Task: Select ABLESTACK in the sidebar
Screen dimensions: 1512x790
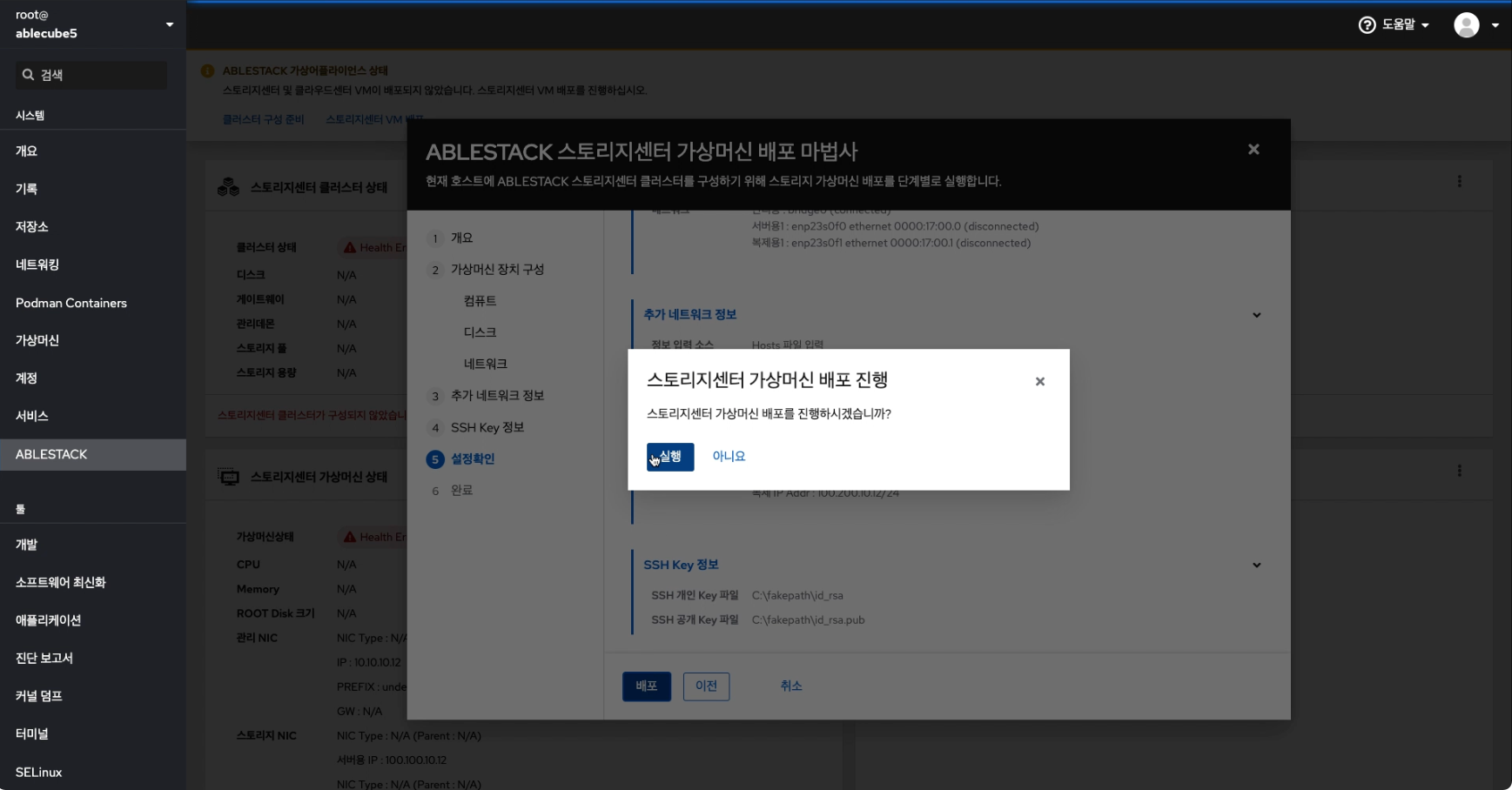Action: [93, 454]
